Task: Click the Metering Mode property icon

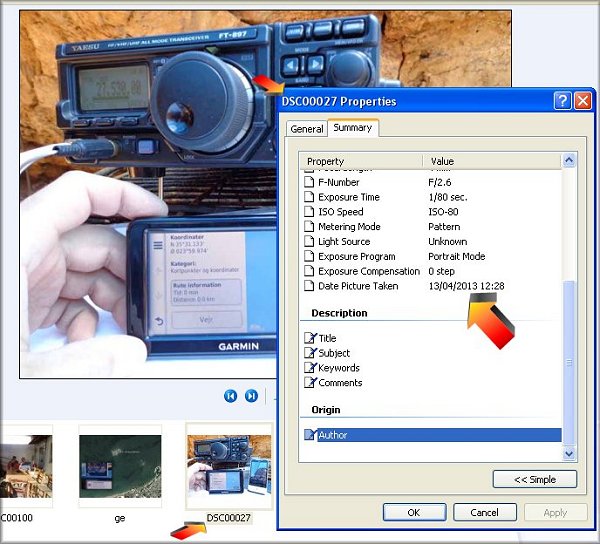Action: click(309, 226)
